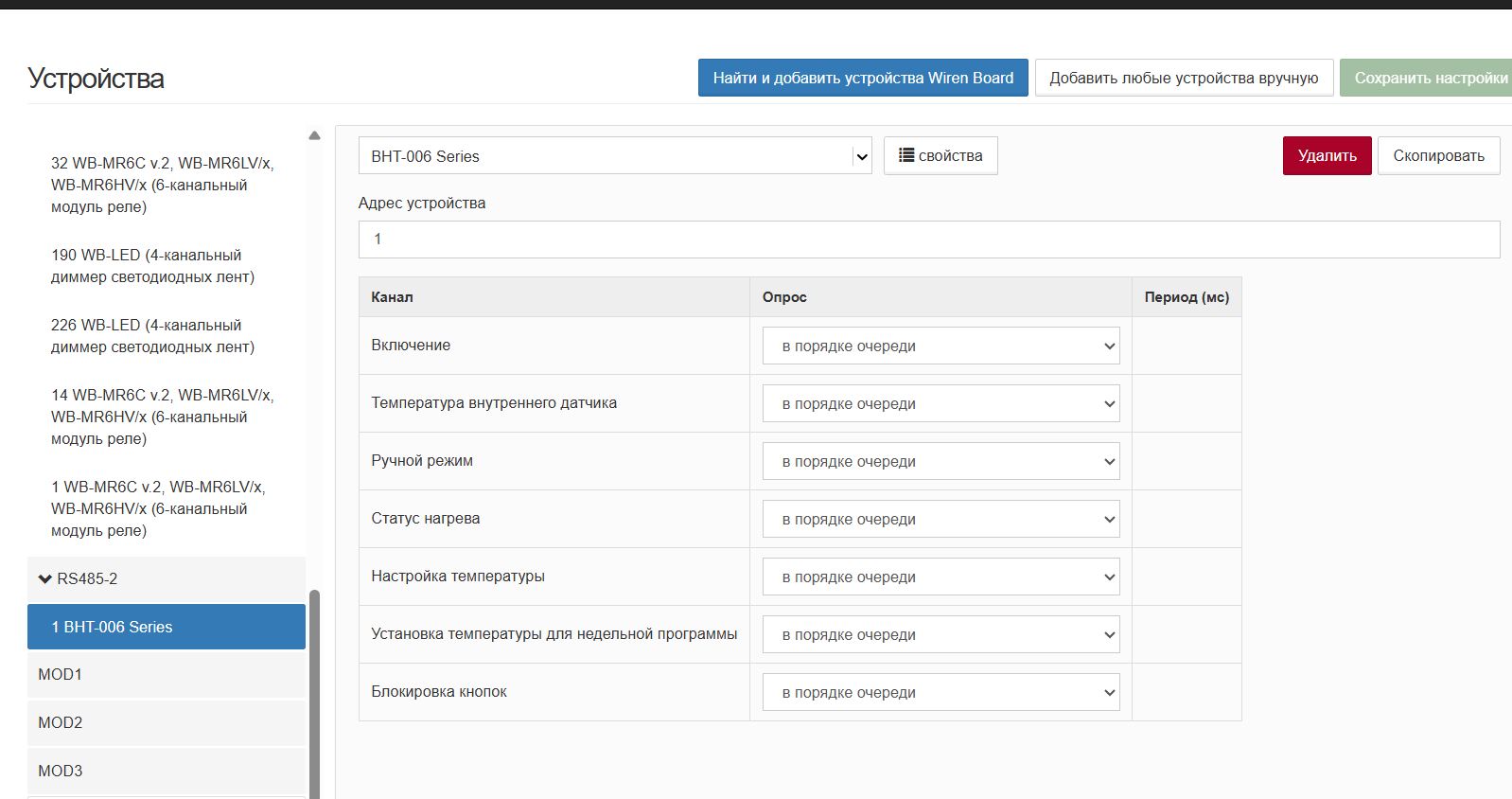Screen dimensions: 1512x799
Task: Open polling dropdown for Статус нагрева
Action: (940, 520)
